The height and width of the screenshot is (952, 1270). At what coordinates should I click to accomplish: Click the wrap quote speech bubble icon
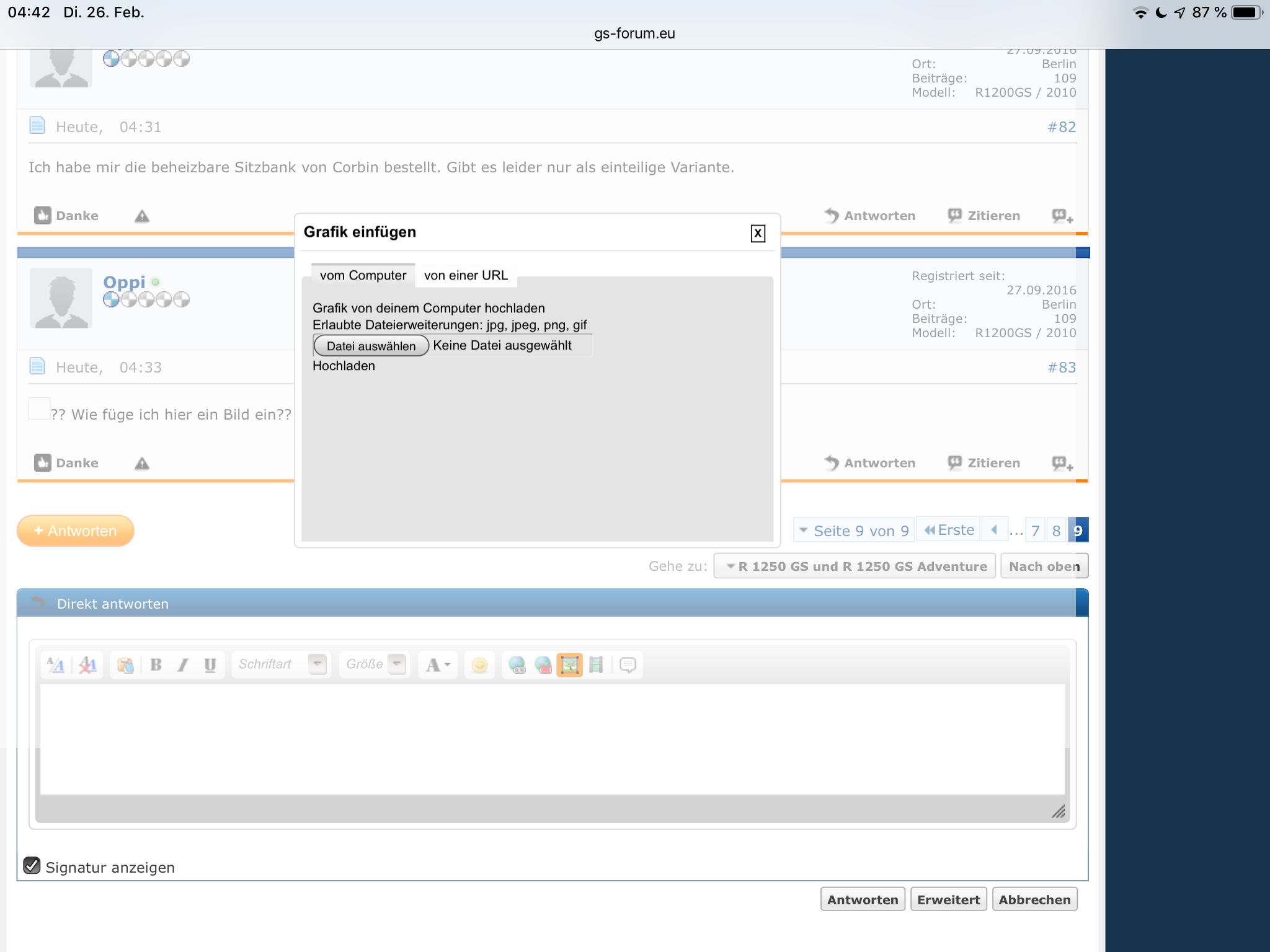click(628, 665)
